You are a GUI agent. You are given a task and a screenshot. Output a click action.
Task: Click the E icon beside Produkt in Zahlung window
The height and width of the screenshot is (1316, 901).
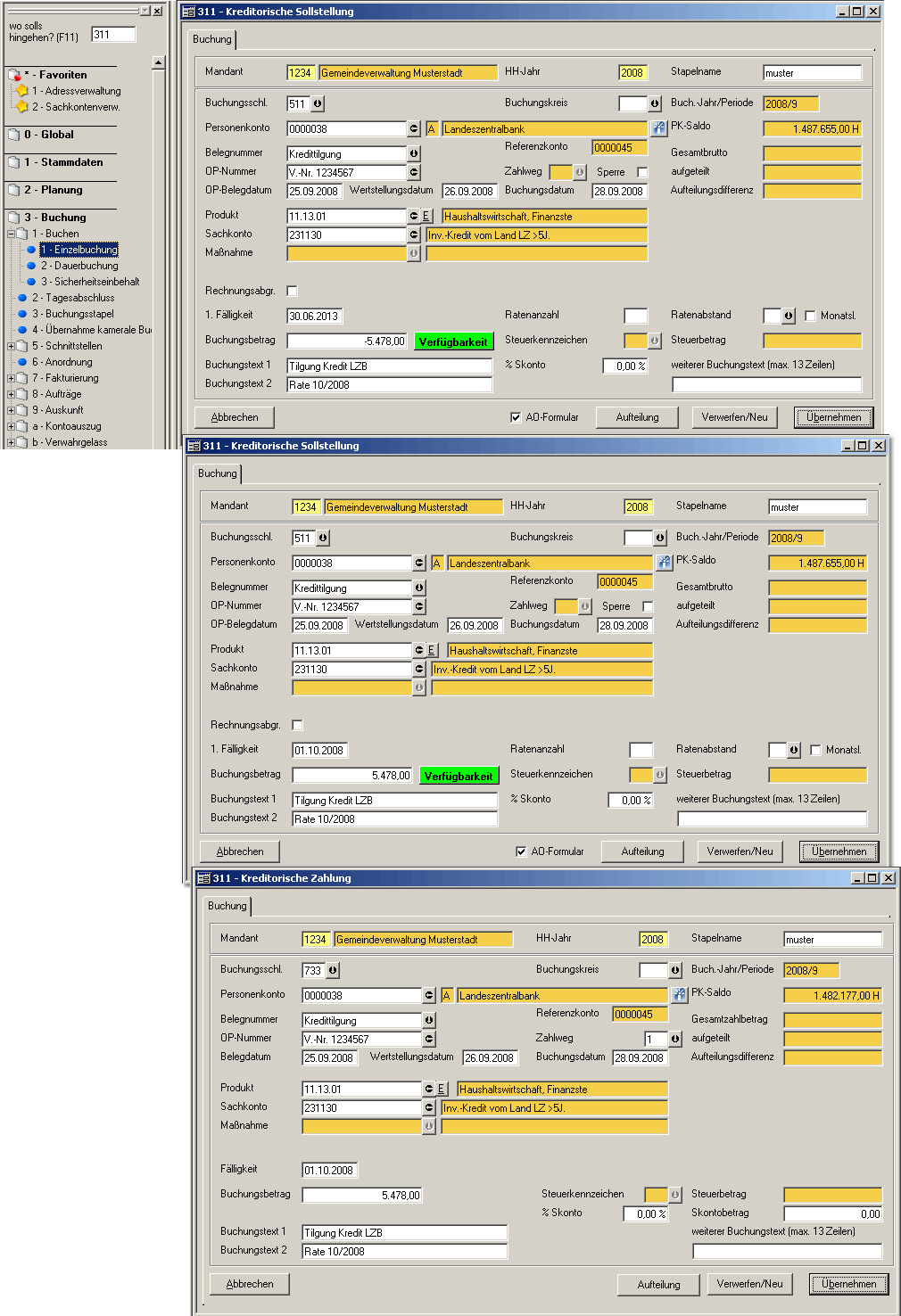coord(441,1090)
